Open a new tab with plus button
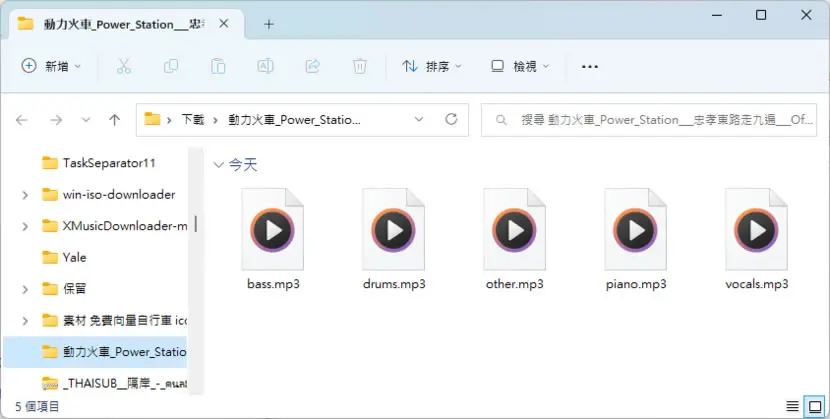The width and height of the screenshot is (830, 419). coord(269,24)
